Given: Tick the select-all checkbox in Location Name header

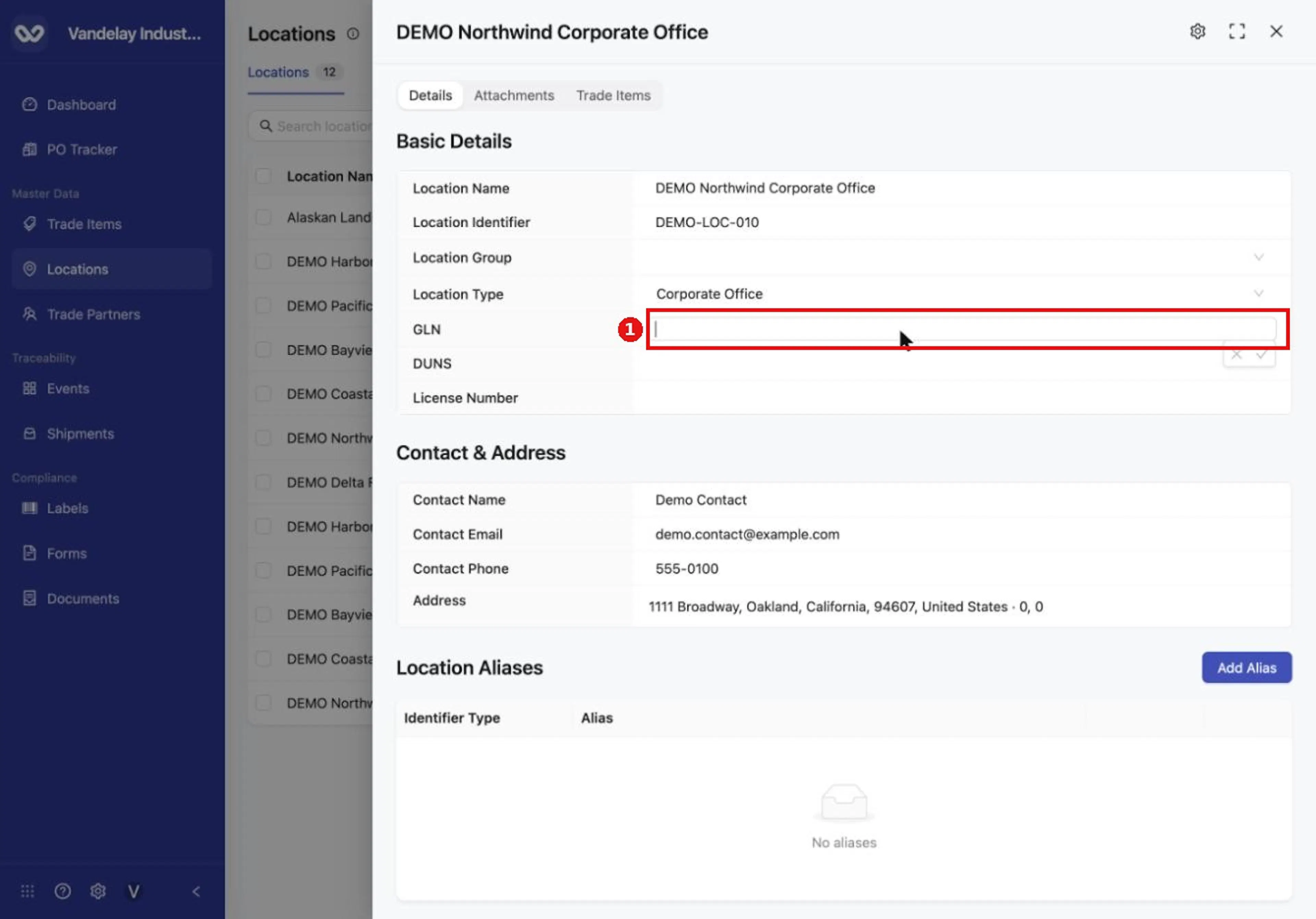Looking at the screenshot, I should (x=264, y=176).
